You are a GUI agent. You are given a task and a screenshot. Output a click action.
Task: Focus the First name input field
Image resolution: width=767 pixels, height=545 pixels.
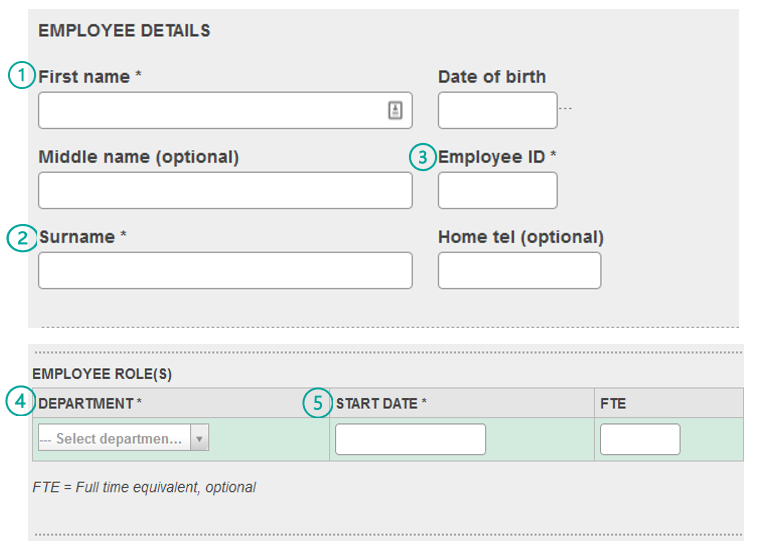coord(226,111)
